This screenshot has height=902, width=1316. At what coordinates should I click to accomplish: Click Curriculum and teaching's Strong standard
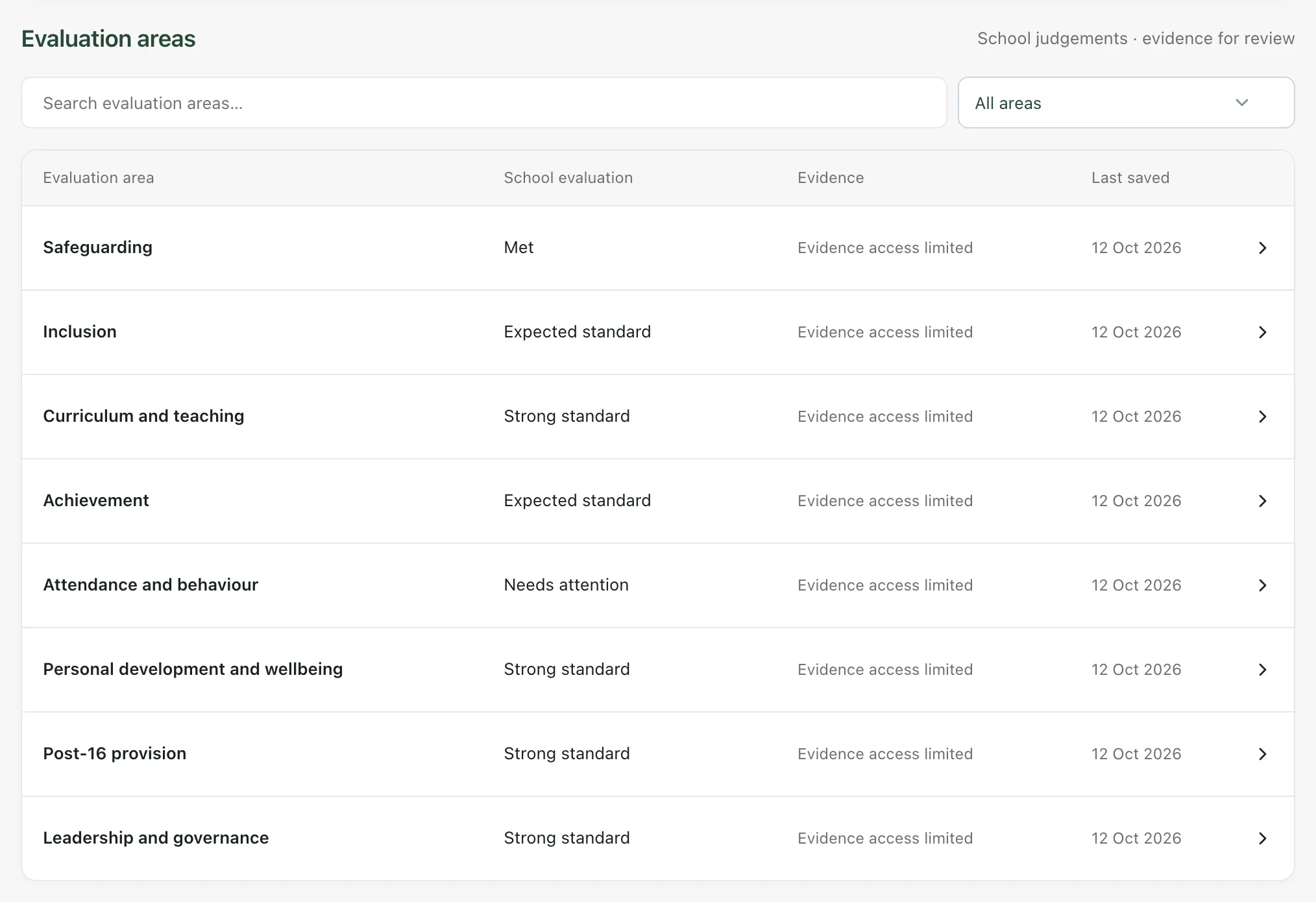click(567, 416)
